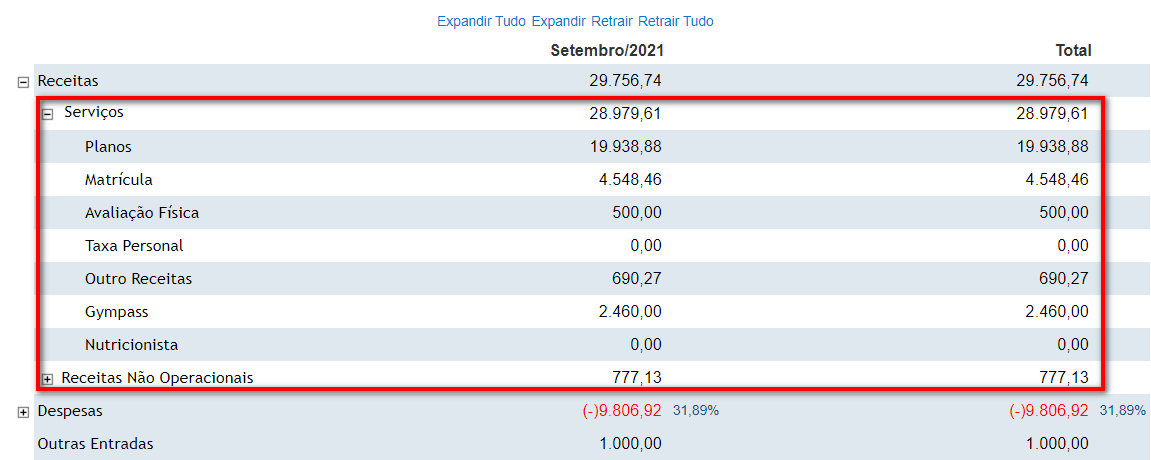This screenshot has width=1151, height=460.
Task: Click the Retrair Tudo link
Action: coord(676,21)
